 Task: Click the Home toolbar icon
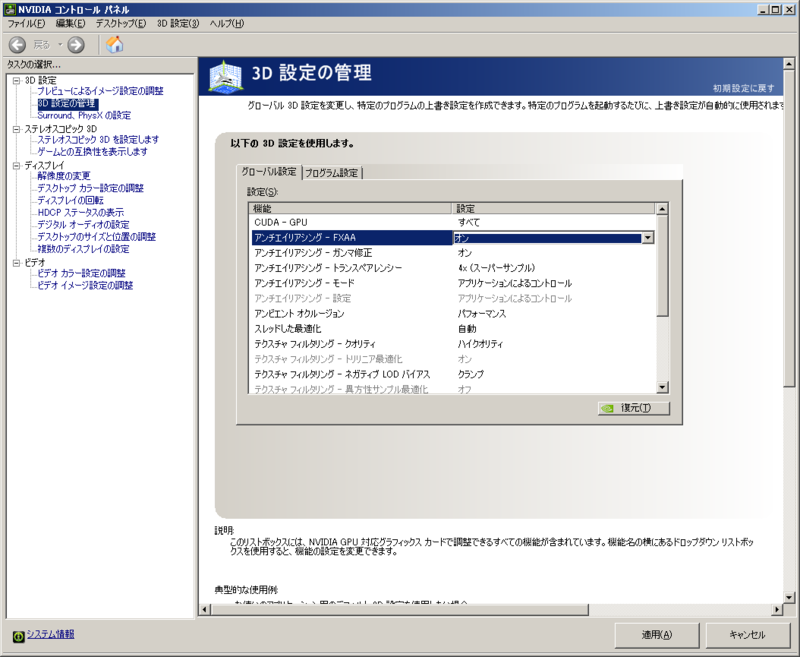(115, 45)
